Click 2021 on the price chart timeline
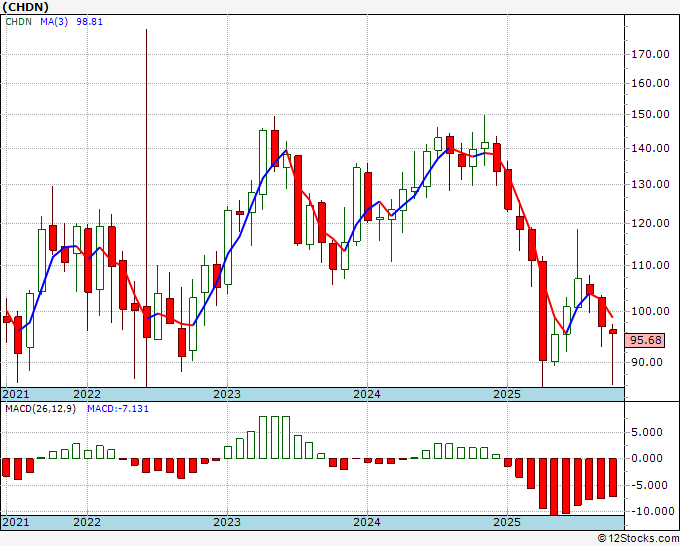This screenshot has height=546, width=680. click(x=16, y=394)
